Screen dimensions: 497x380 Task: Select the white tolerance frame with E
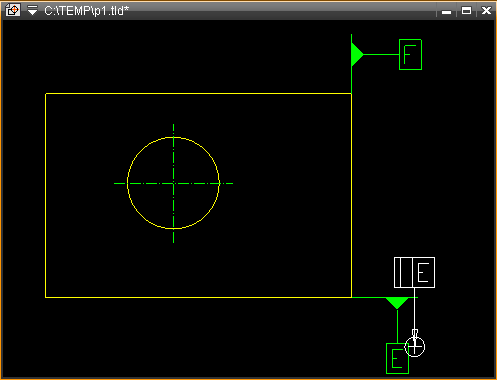point(414,272)
